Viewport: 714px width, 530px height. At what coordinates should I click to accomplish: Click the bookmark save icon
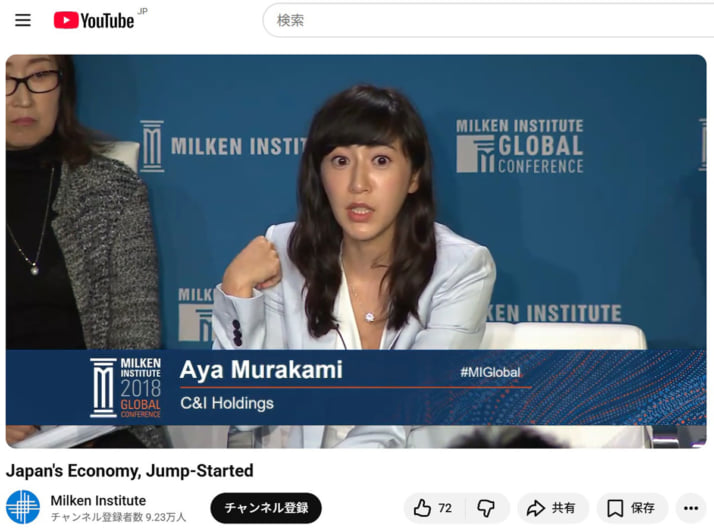[x=615, y=508]
